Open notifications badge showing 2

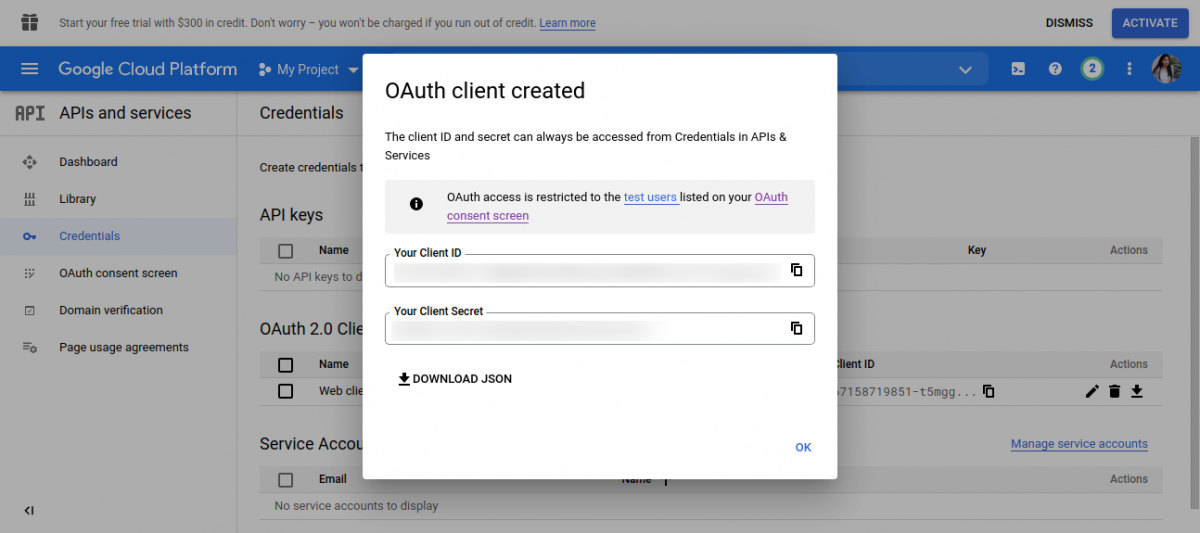tap(1092, 69)
